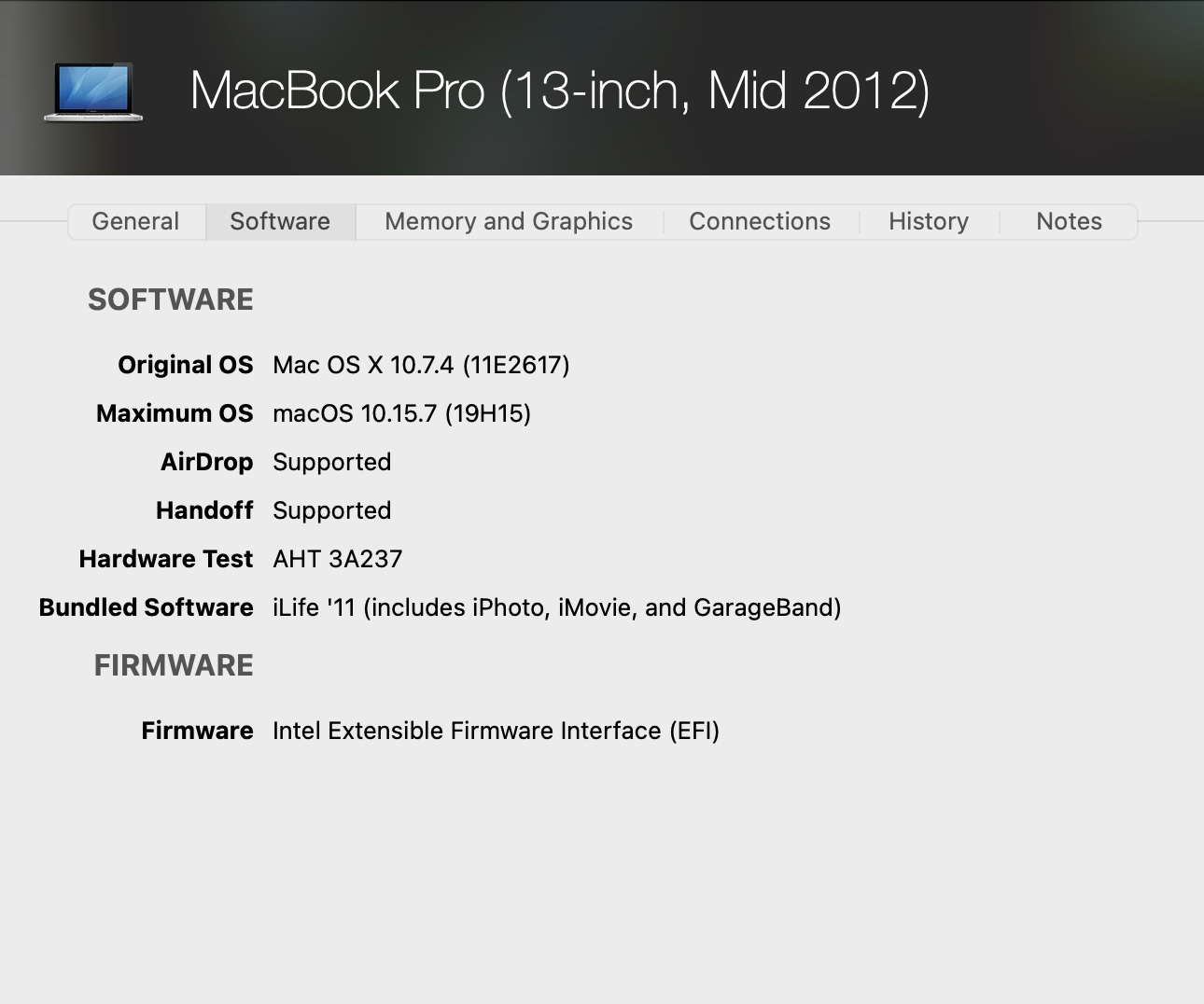Click the Hardware Test label
The height and width of the screenshot is (1004, 1204).
coord(166,559)
